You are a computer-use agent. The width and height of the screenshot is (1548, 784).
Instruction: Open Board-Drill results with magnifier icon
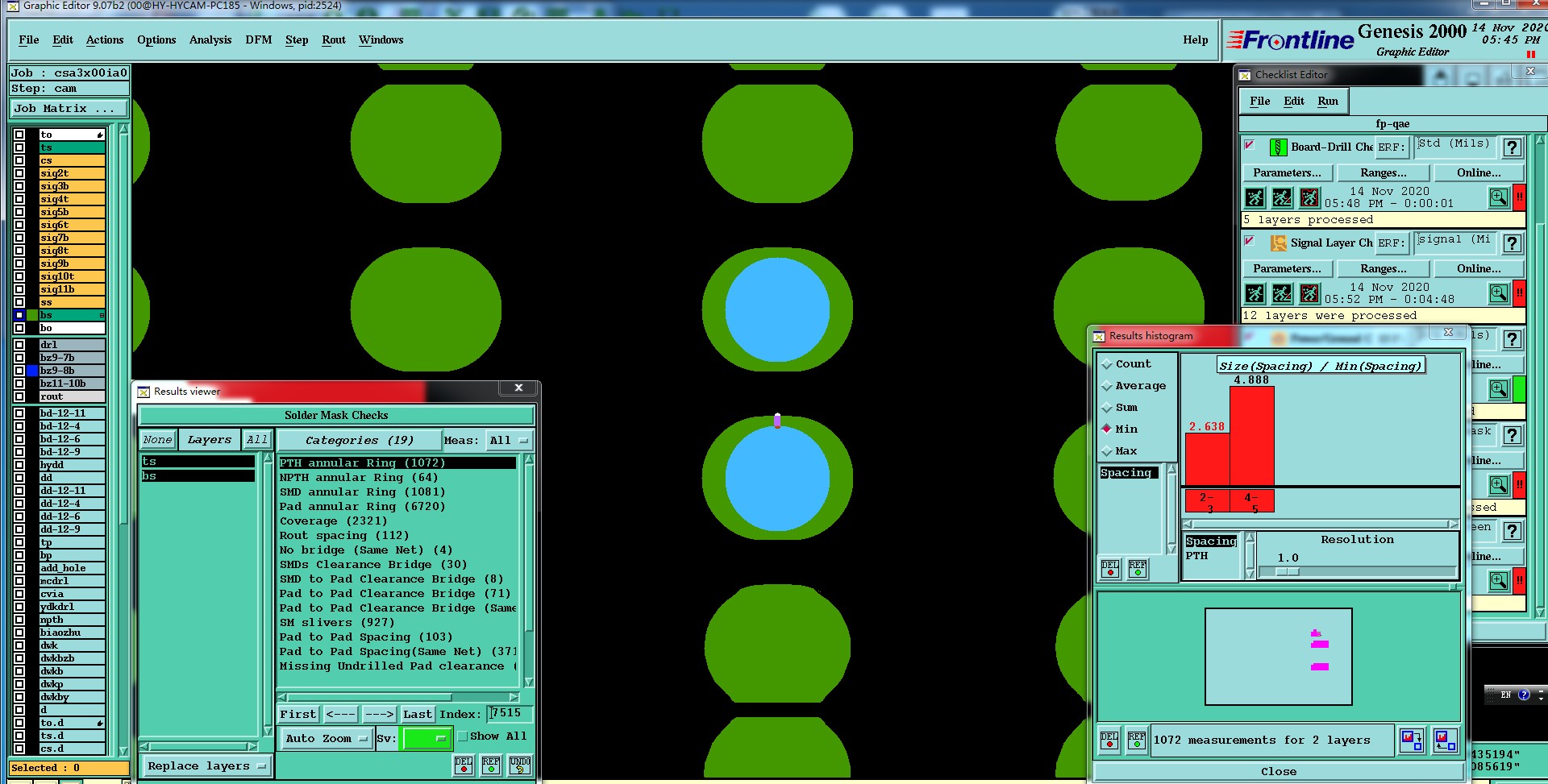pyautogui.click(x=1498, y=197)
